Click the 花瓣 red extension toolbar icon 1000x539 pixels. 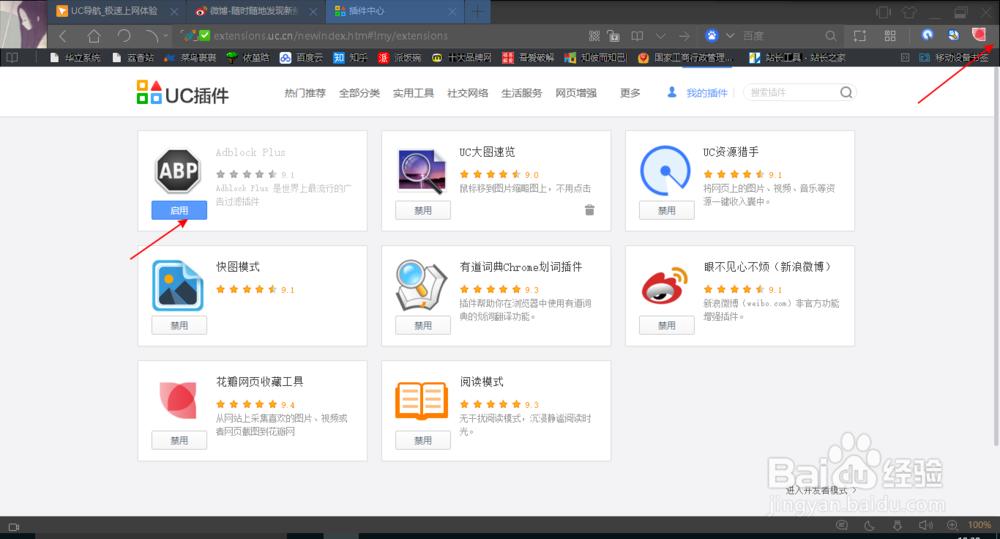coord(979,34)
